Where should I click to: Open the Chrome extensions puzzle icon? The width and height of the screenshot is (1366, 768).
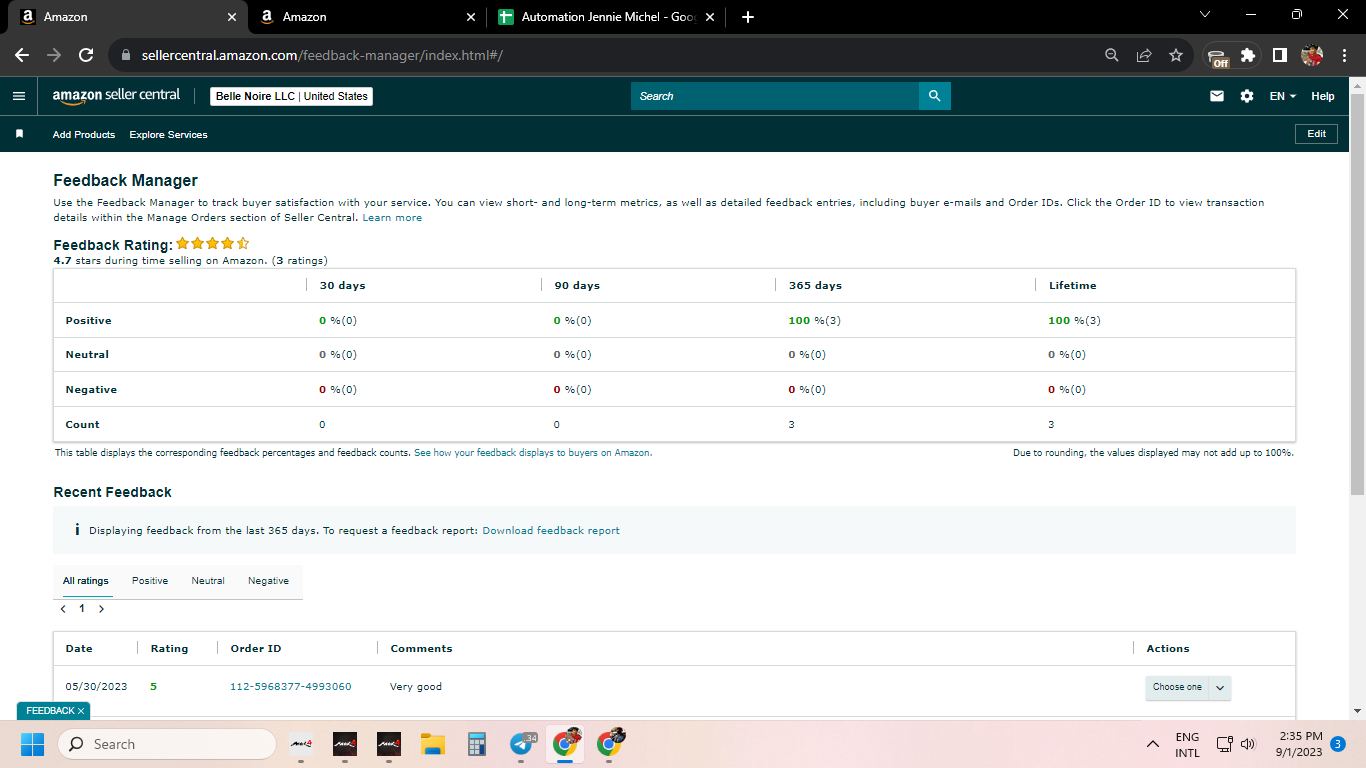coord(1248,56)
